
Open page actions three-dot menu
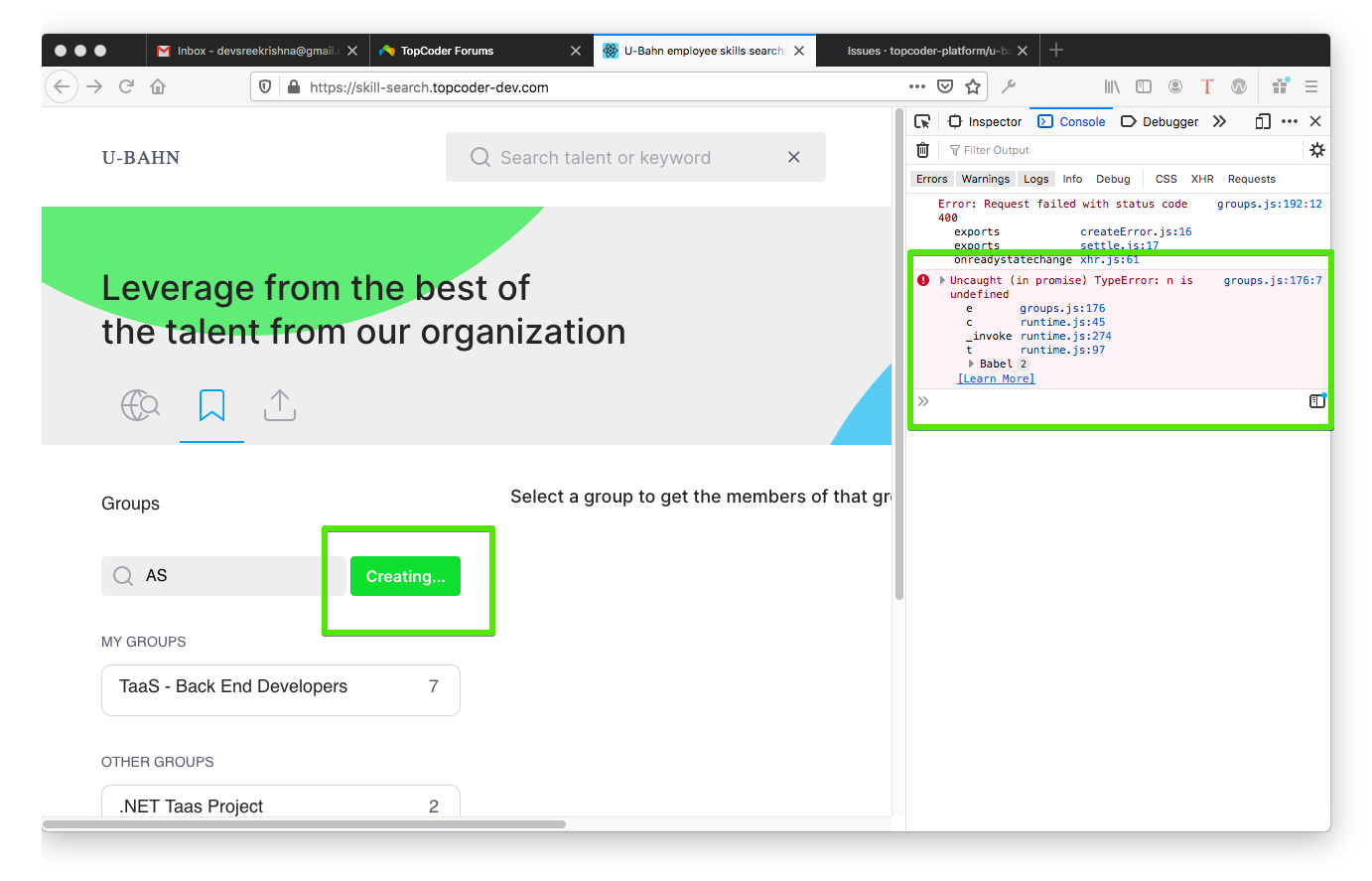click(x=917, y=86)
